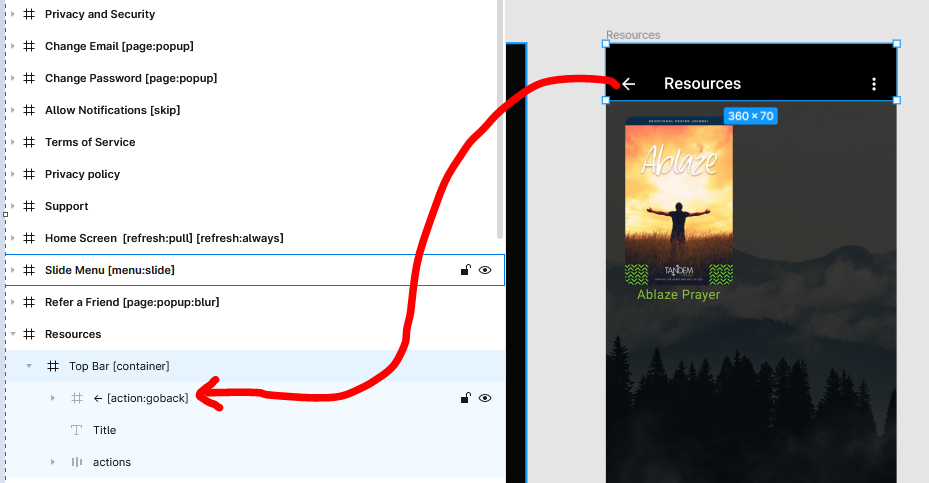Open the three-dot menu in Resources top bar
The image size is (929, 483).
click(x=874, y=84)
